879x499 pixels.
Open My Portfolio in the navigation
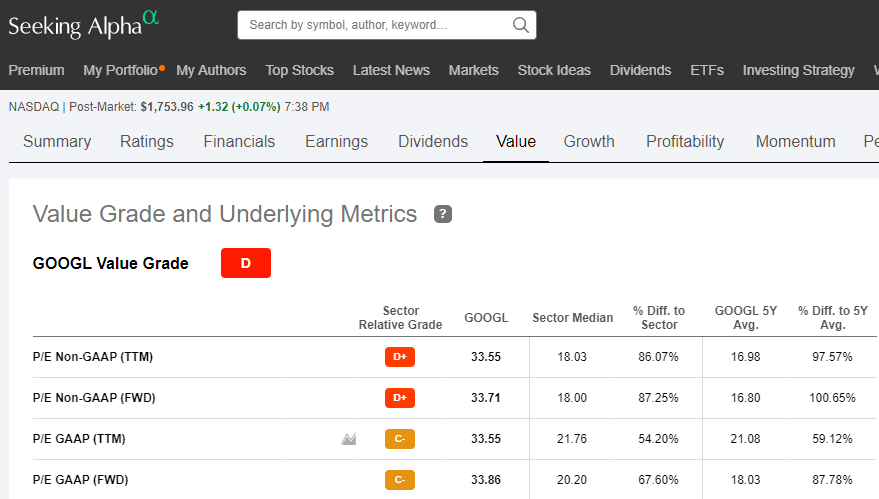pos(121,70)
